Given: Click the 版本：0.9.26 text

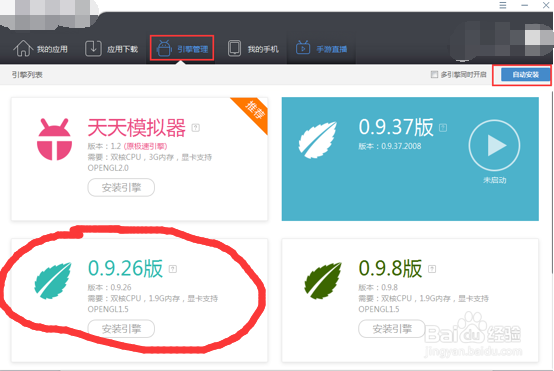Looking at the screenshot, I should click(110, 288).
